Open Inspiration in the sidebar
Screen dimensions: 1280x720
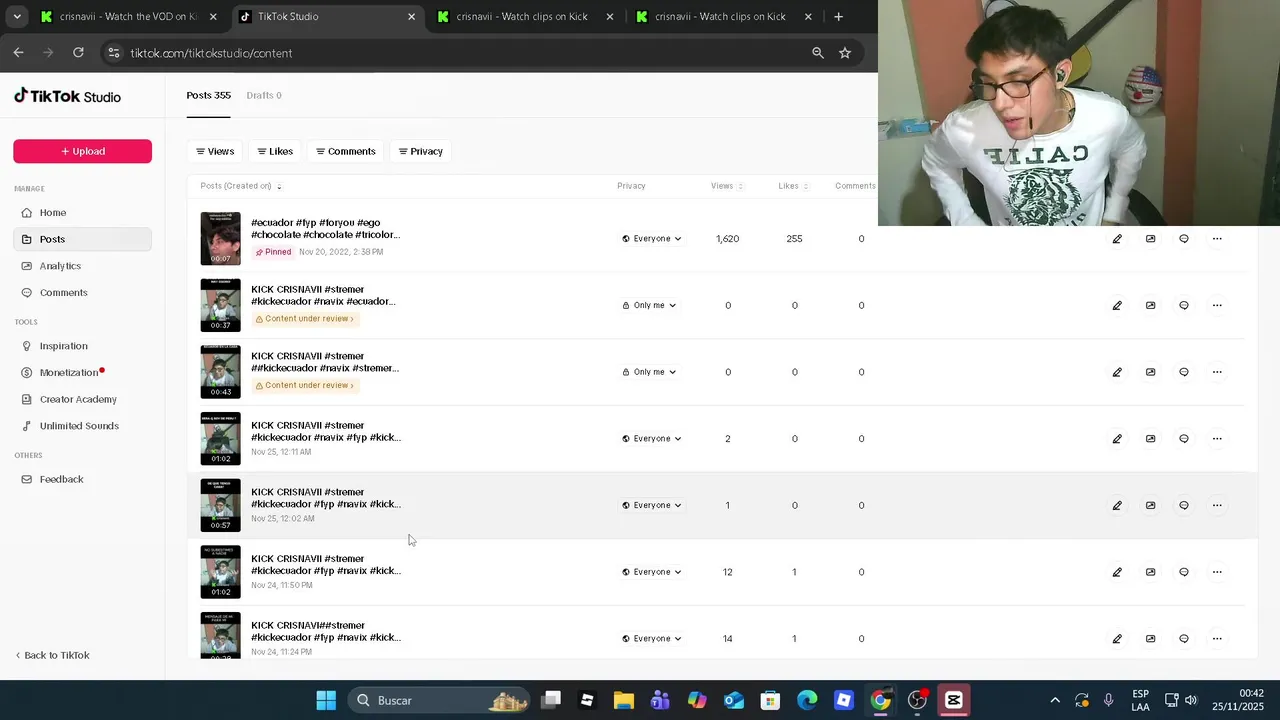[x=82, y=346]
